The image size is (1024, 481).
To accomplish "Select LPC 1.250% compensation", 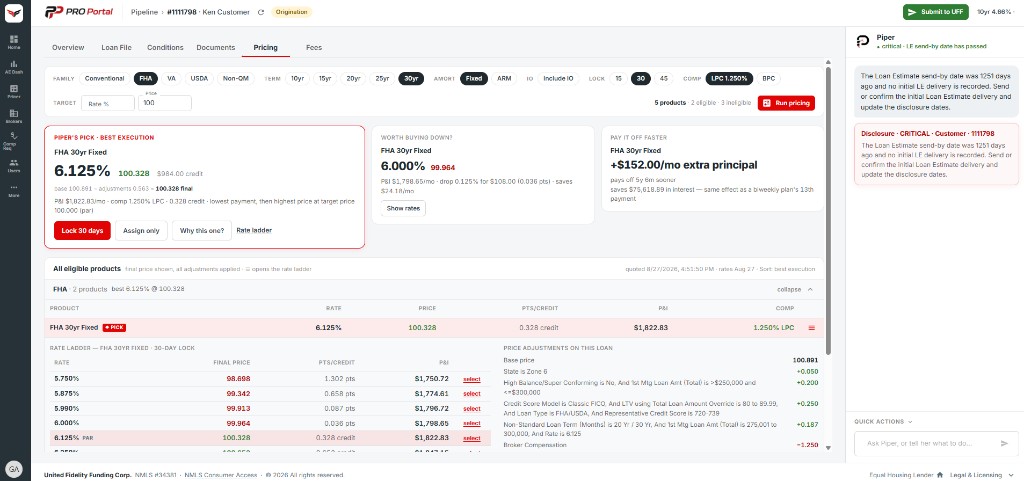I will pyautogui.click(x=729, y=78).
